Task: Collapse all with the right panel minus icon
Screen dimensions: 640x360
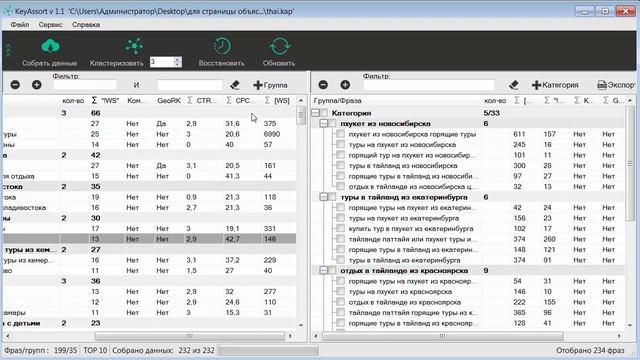Action: pyautogui.click(x=323, y=85)
